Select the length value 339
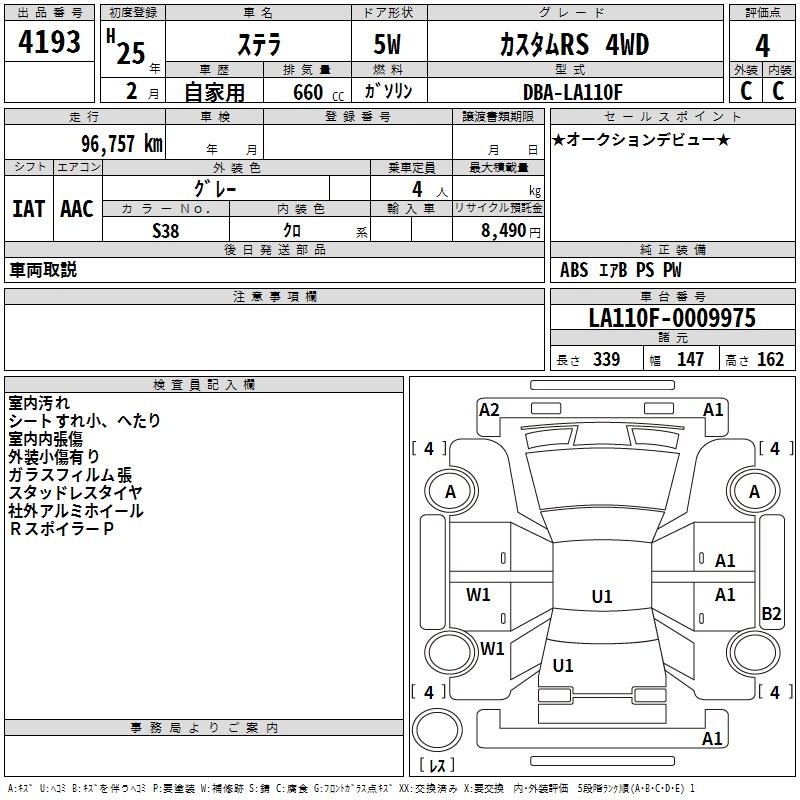 tap(606, 360)
